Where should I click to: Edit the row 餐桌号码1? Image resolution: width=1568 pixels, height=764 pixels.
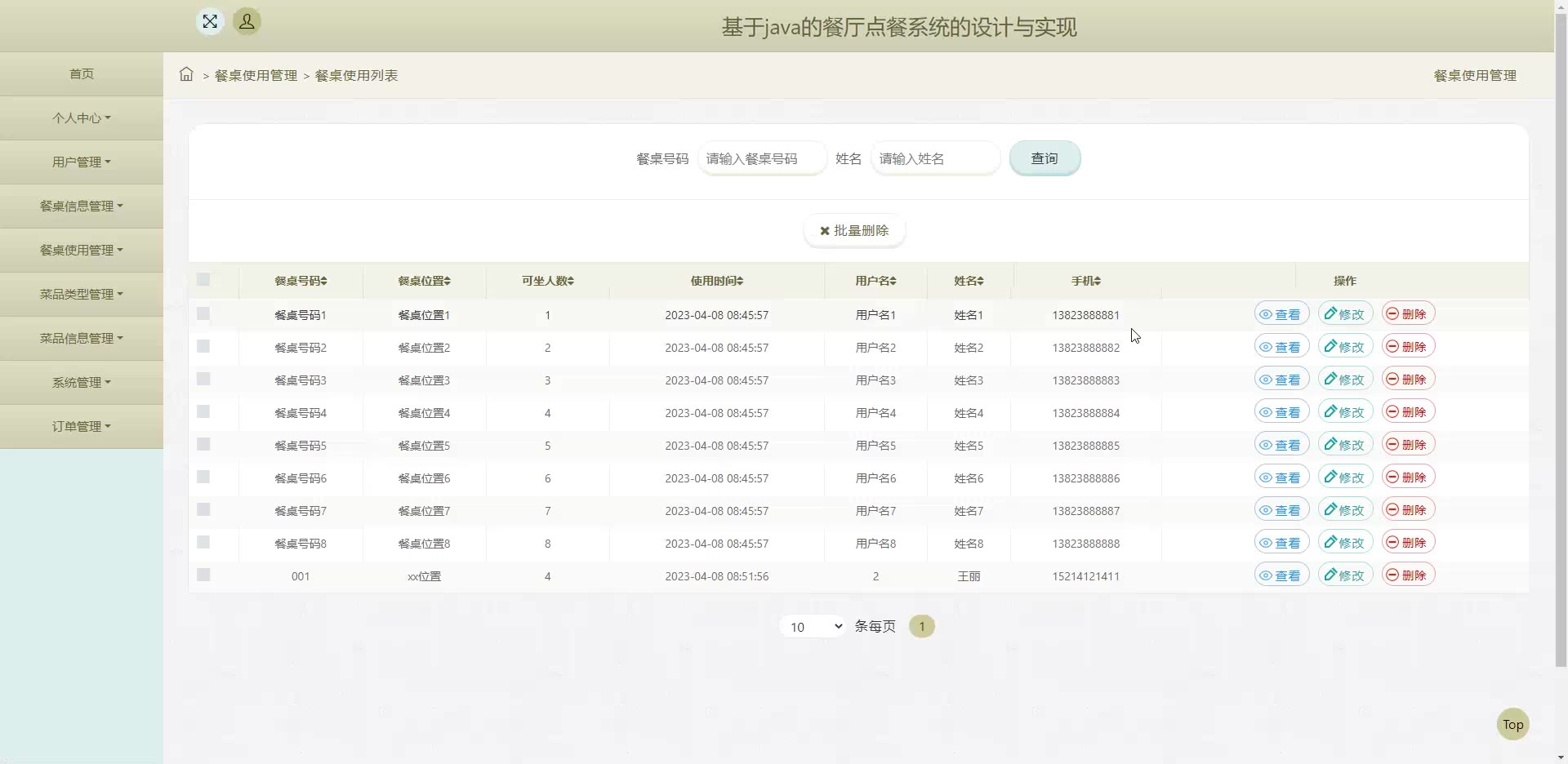click(1345, 314)
